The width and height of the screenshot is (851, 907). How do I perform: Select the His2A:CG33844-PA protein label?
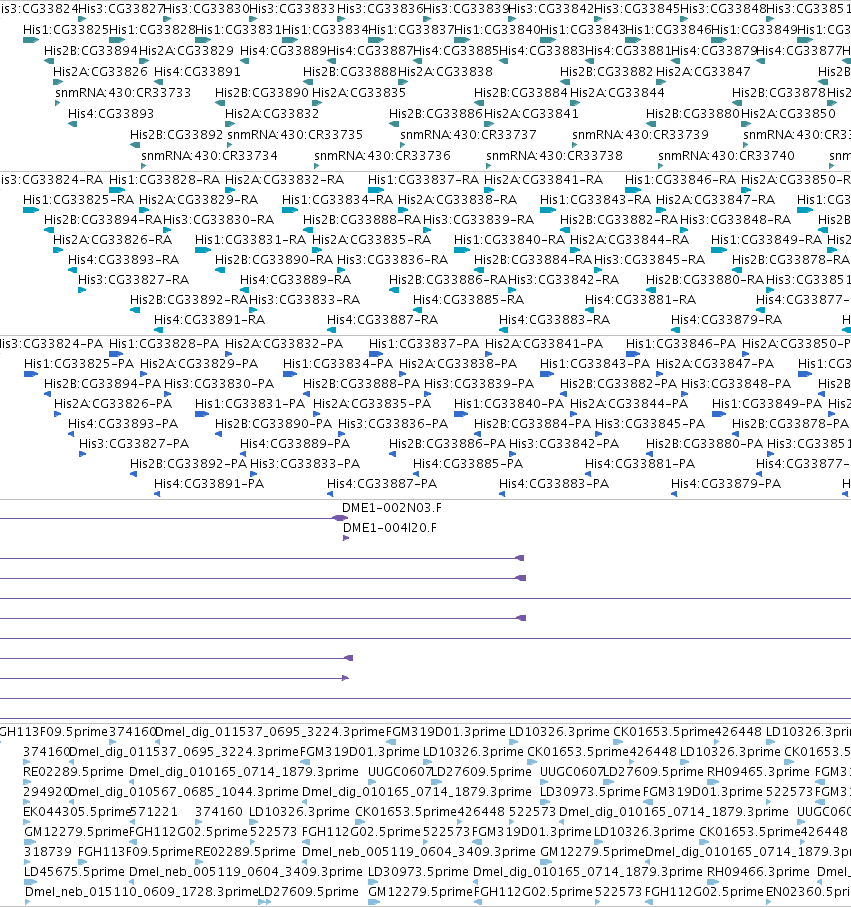pos(629,403)
